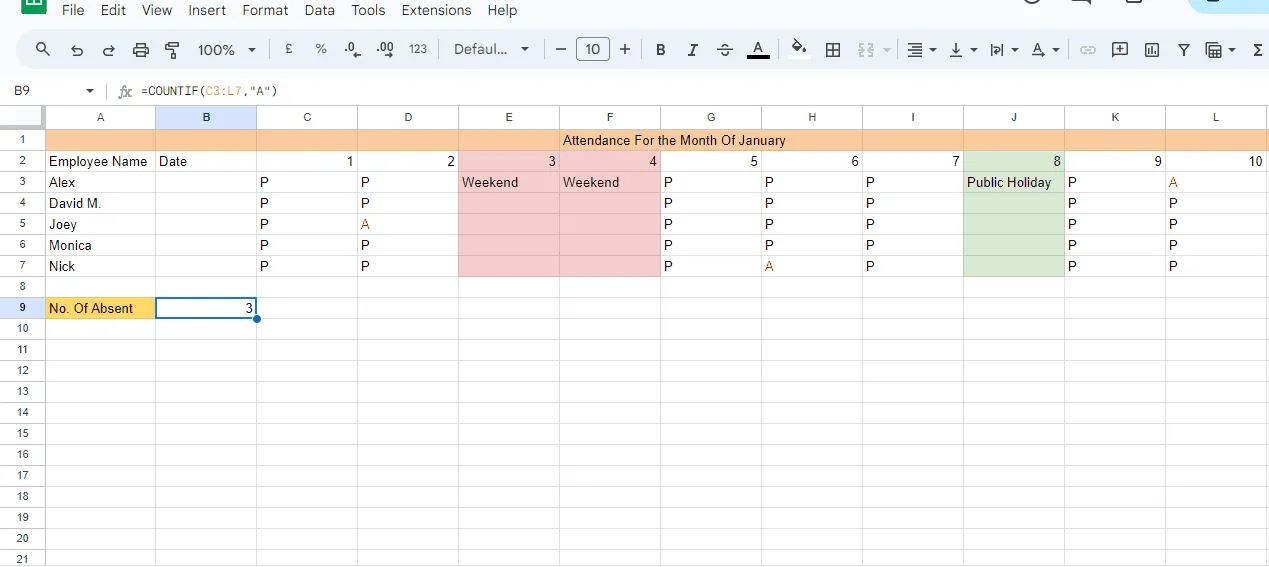Viewport: 1269px width, 567px height.
Task: Increase font size with plus button
Action: click(x=625, y=49)
